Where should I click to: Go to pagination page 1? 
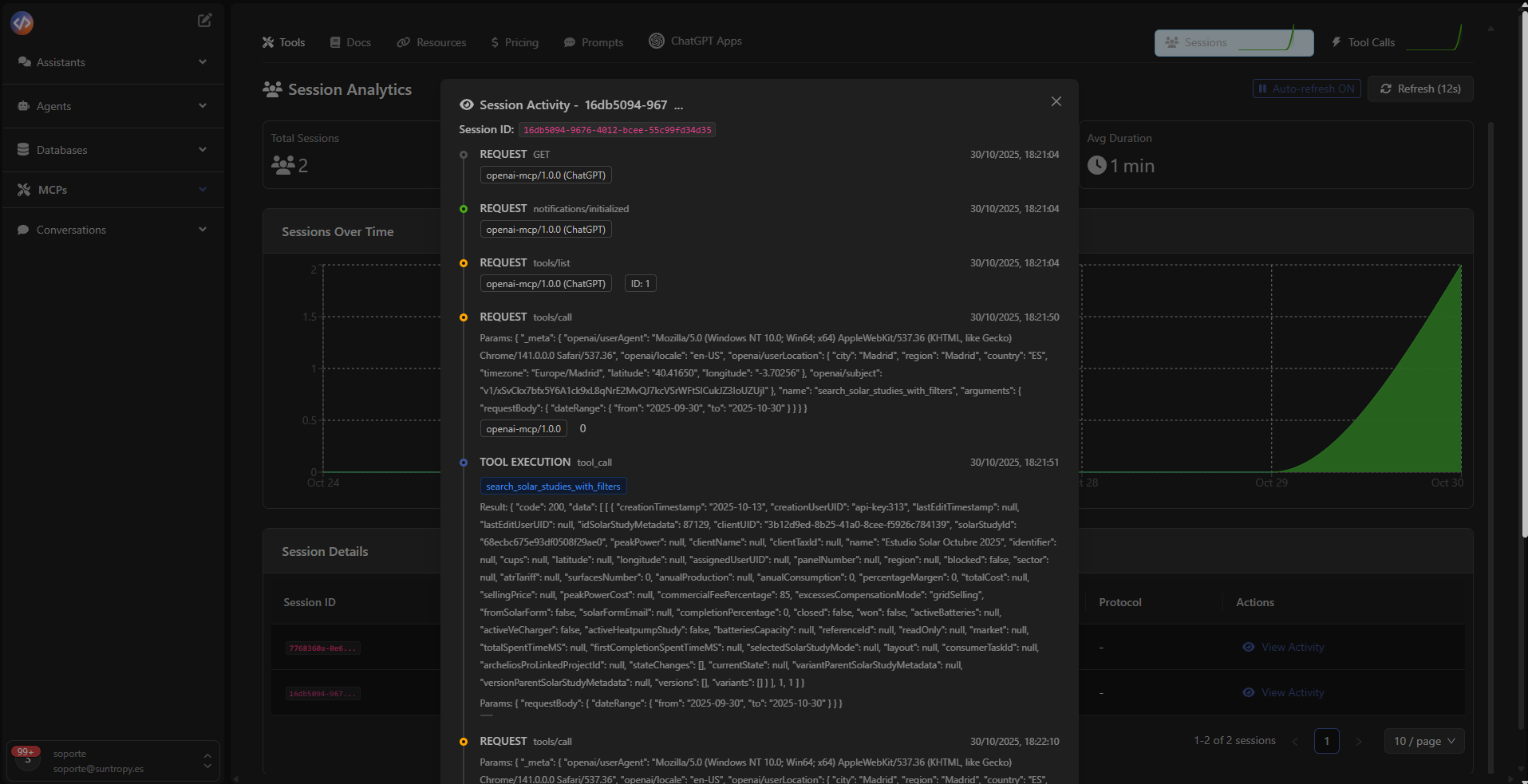tap(1326, 741)
